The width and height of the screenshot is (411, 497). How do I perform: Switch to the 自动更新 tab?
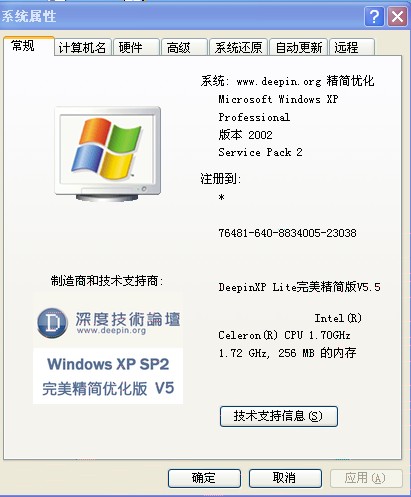click(299, 47)
